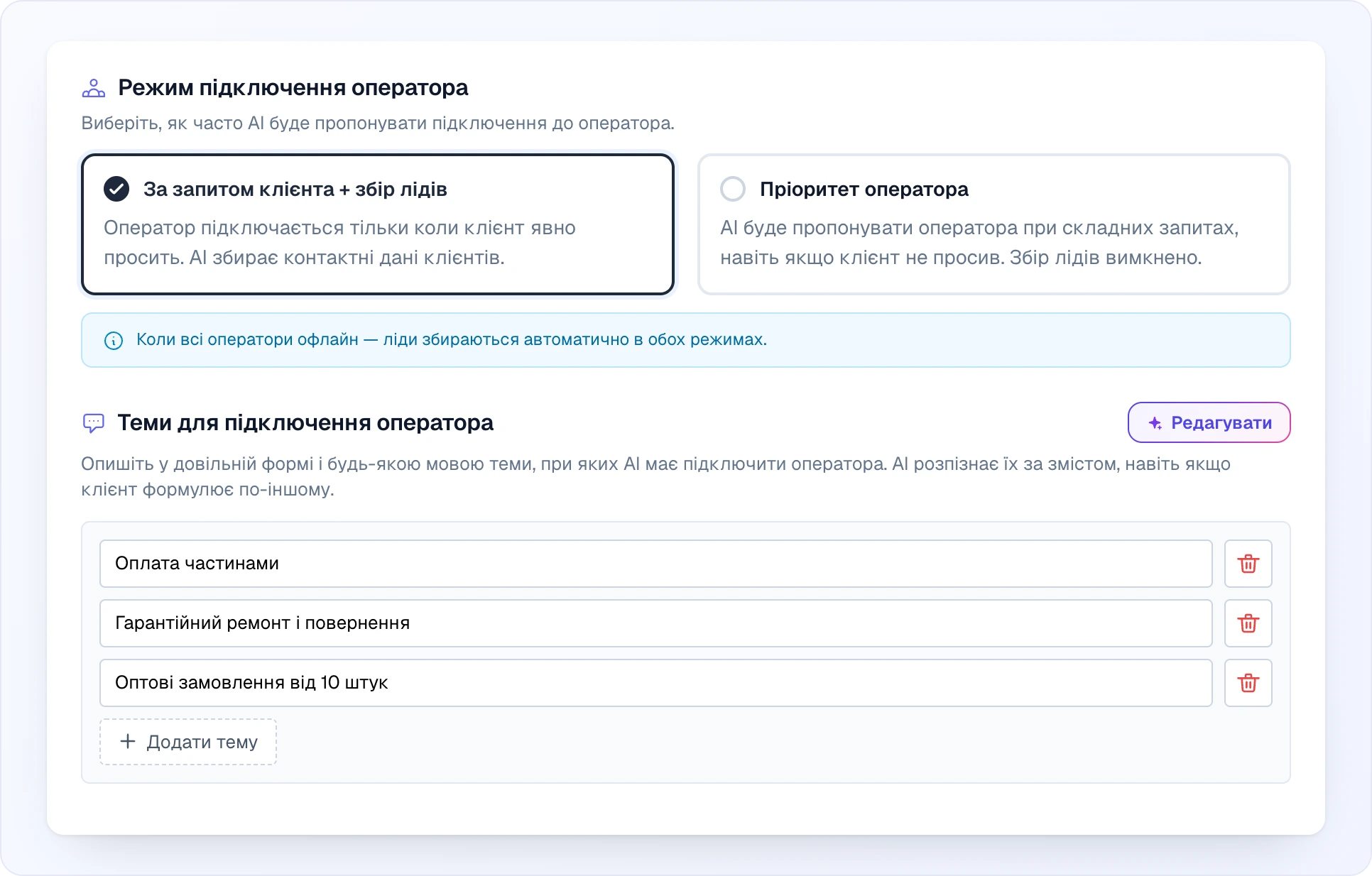Click the heading "Режим підключення оператора"
Screen dimensions: 1372x876
[x=293, y=88]
